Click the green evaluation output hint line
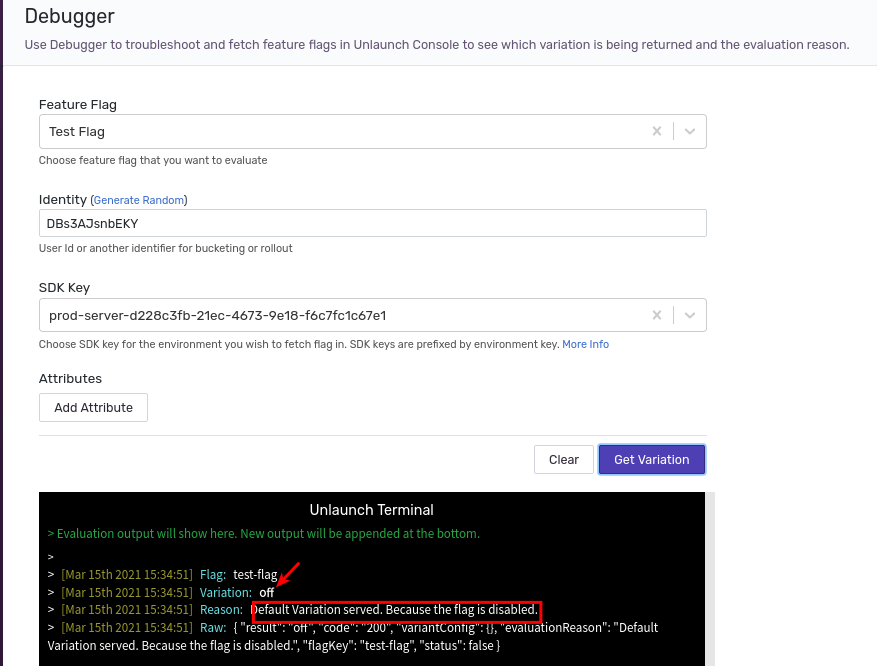The image size is (877, 666). [263, 533]
